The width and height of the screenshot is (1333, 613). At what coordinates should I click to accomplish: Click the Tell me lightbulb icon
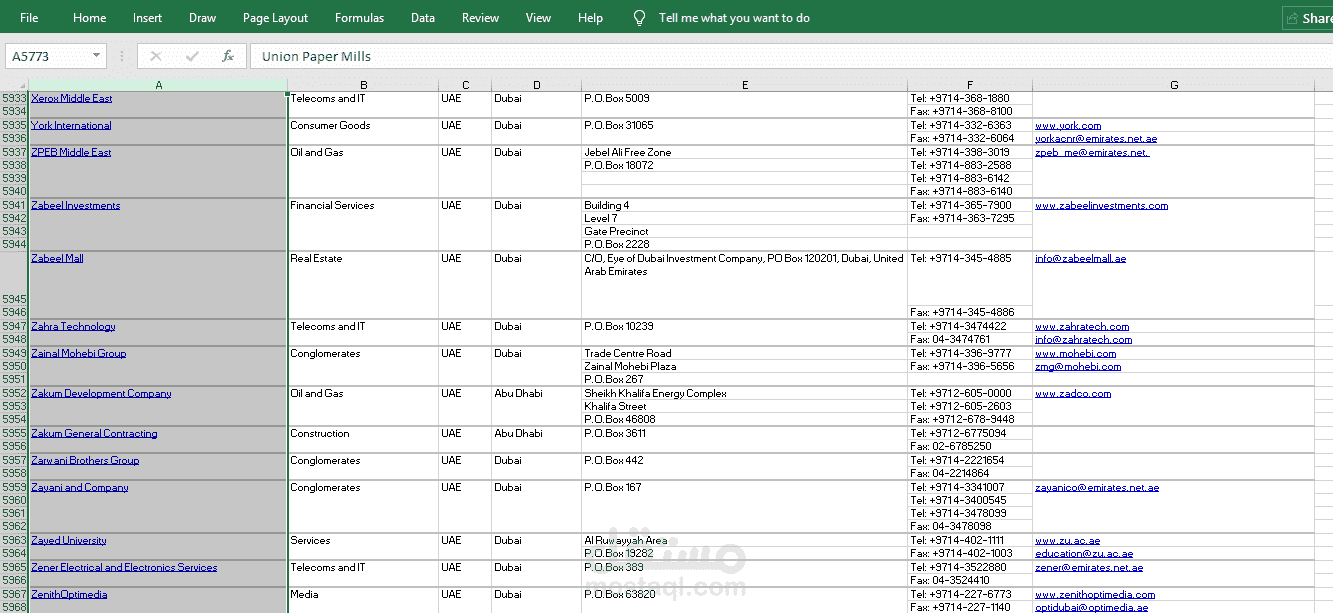tap(640, 18)
